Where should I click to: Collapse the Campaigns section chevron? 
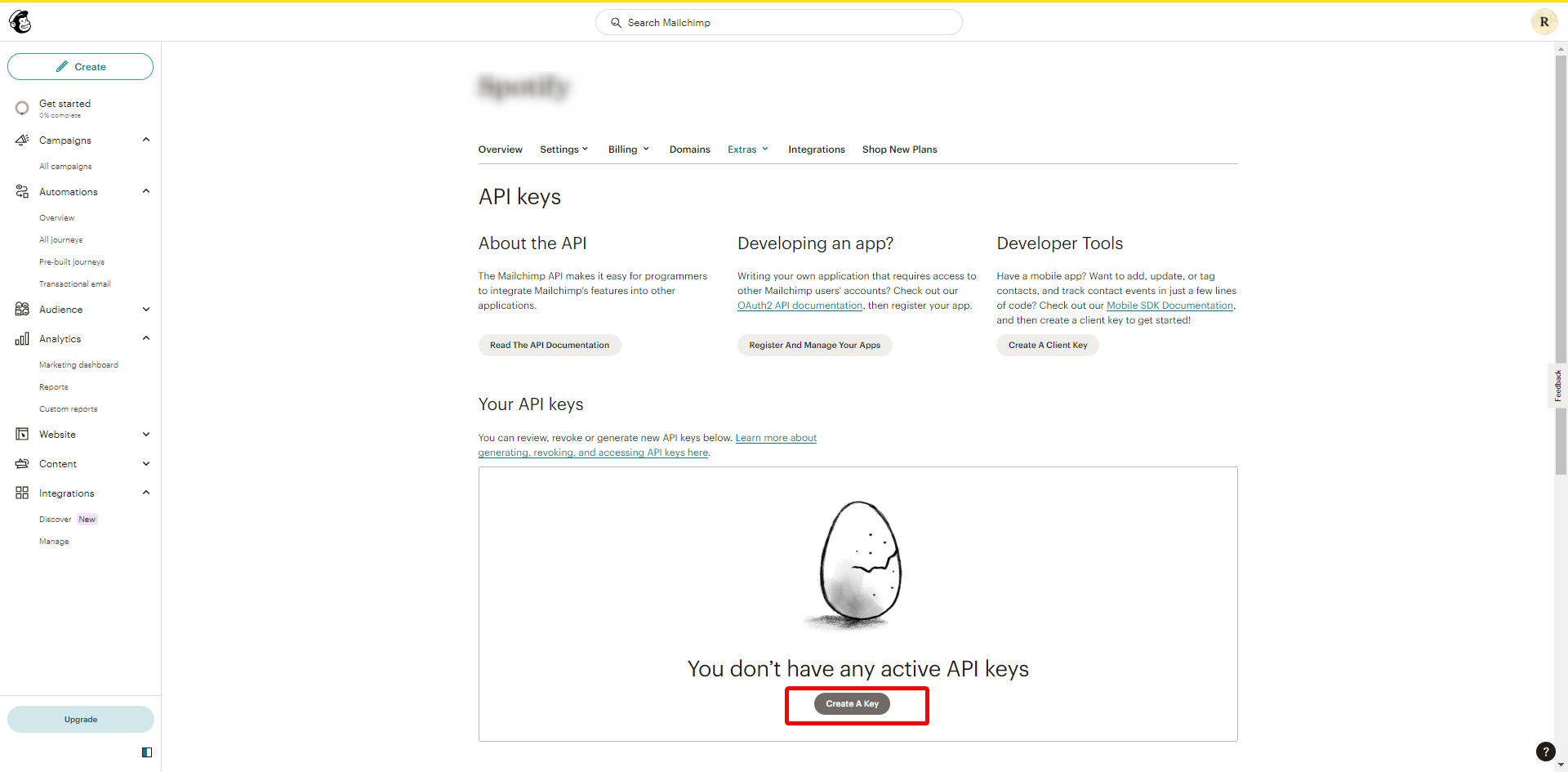146,140
